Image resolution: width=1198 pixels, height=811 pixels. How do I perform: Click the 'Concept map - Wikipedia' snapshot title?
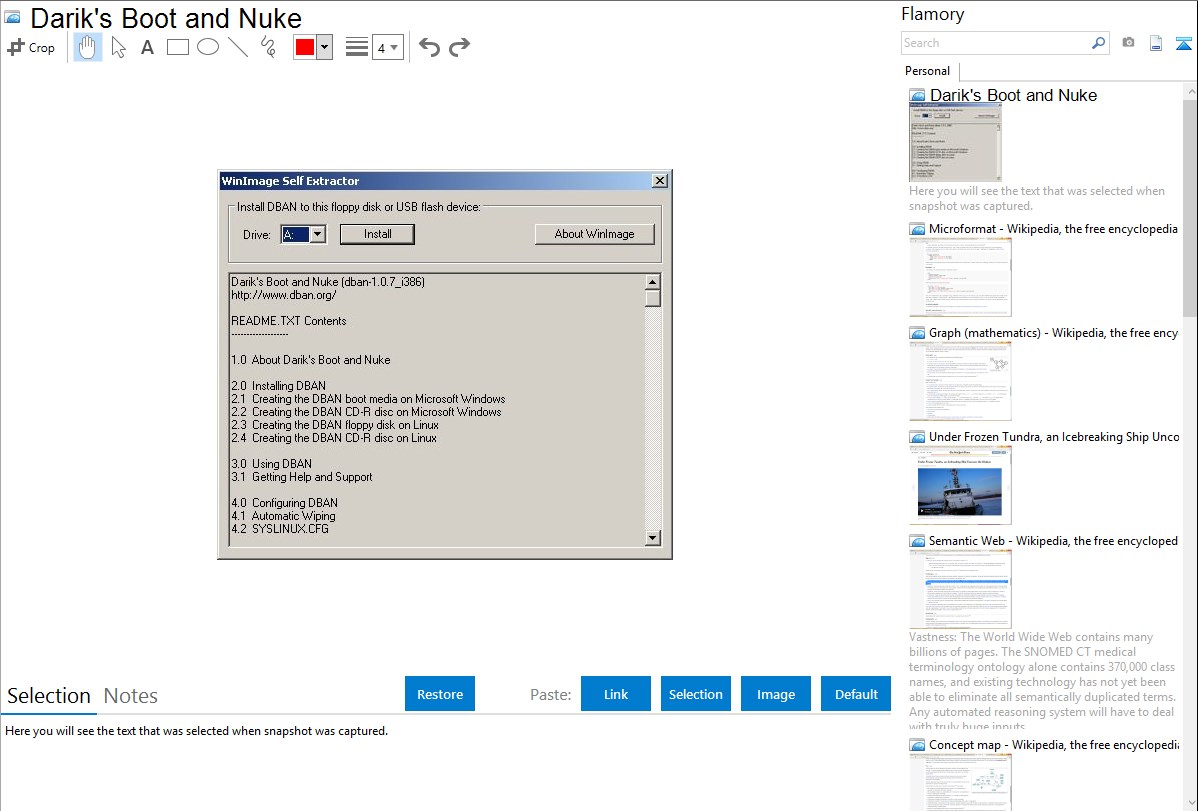coord(1053,744)
